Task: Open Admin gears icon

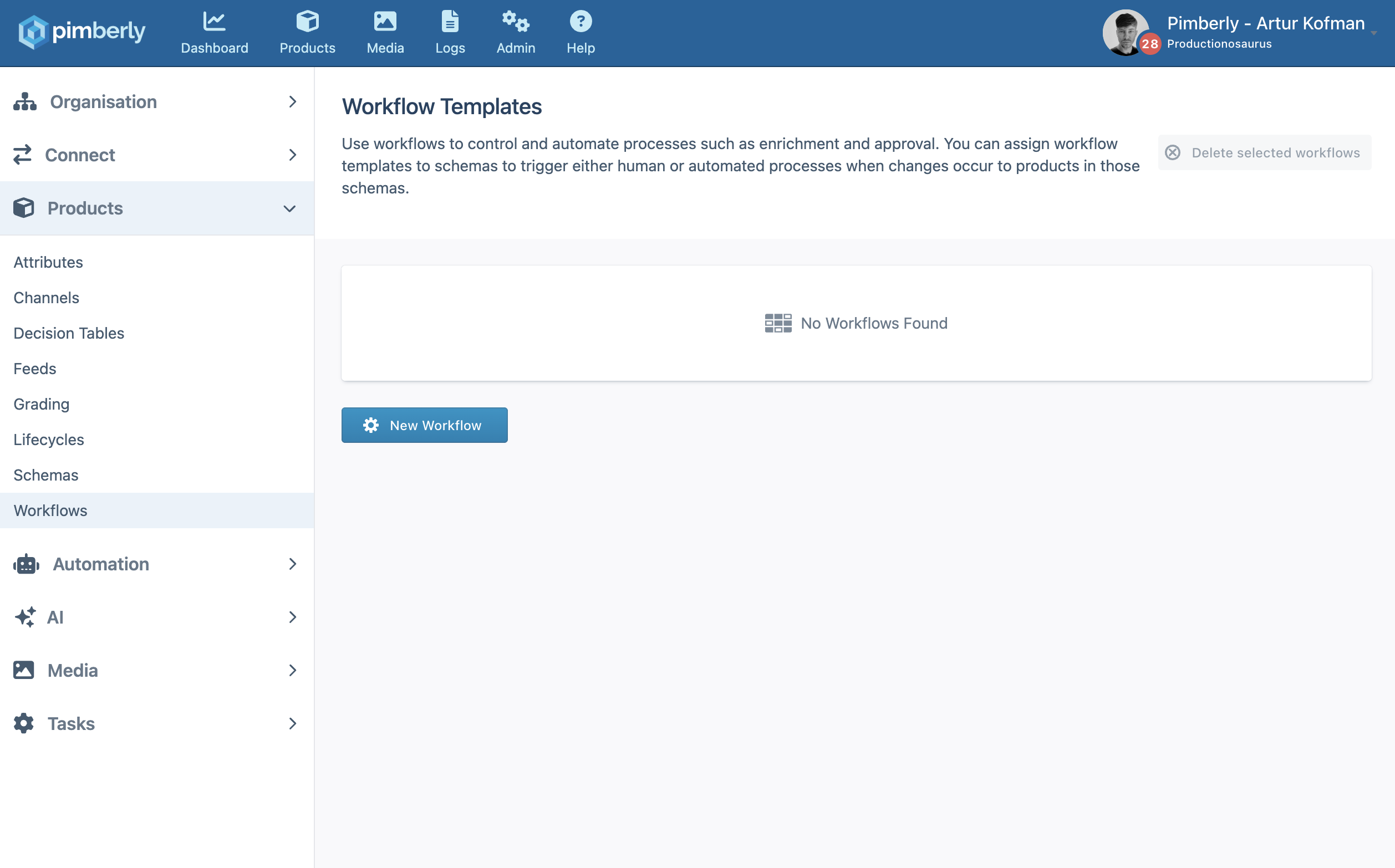Action: [x=515, y=22]
